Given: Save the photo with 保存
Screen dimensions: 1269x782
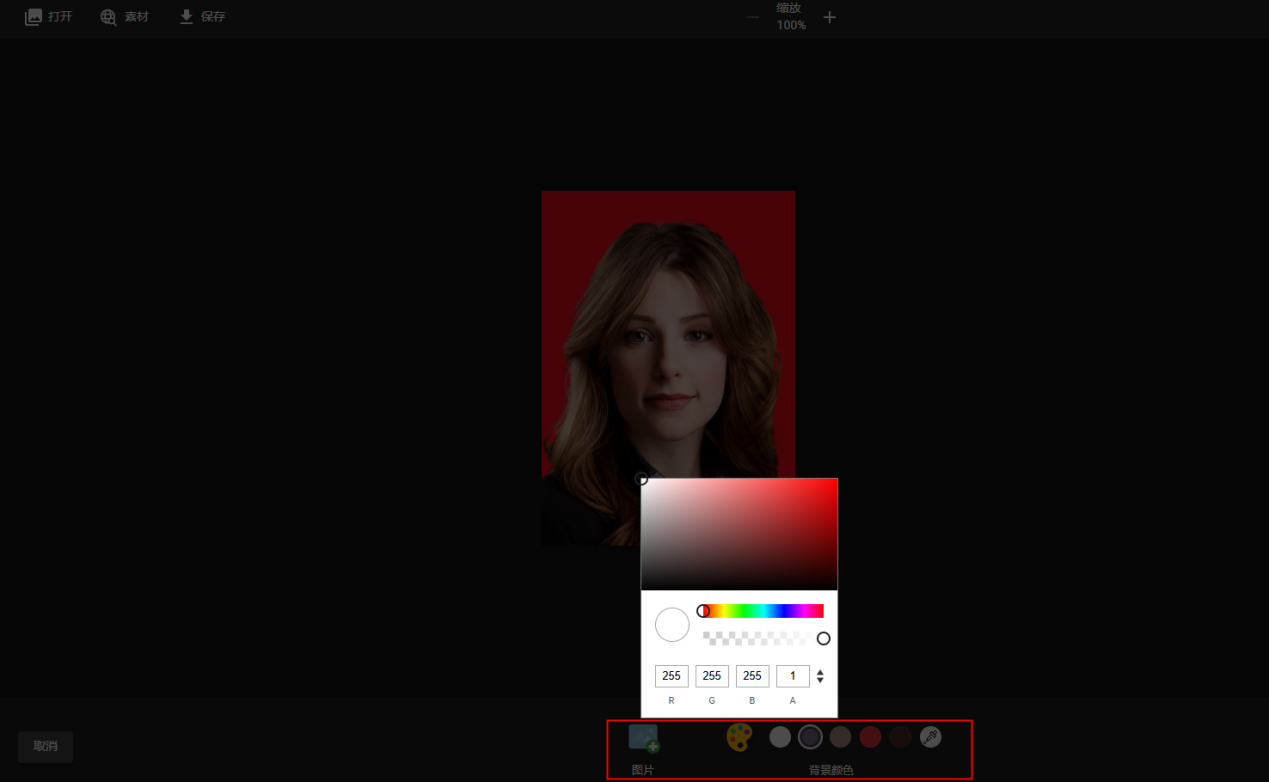Looking at the screenshot, I should (x=202, y=17).
